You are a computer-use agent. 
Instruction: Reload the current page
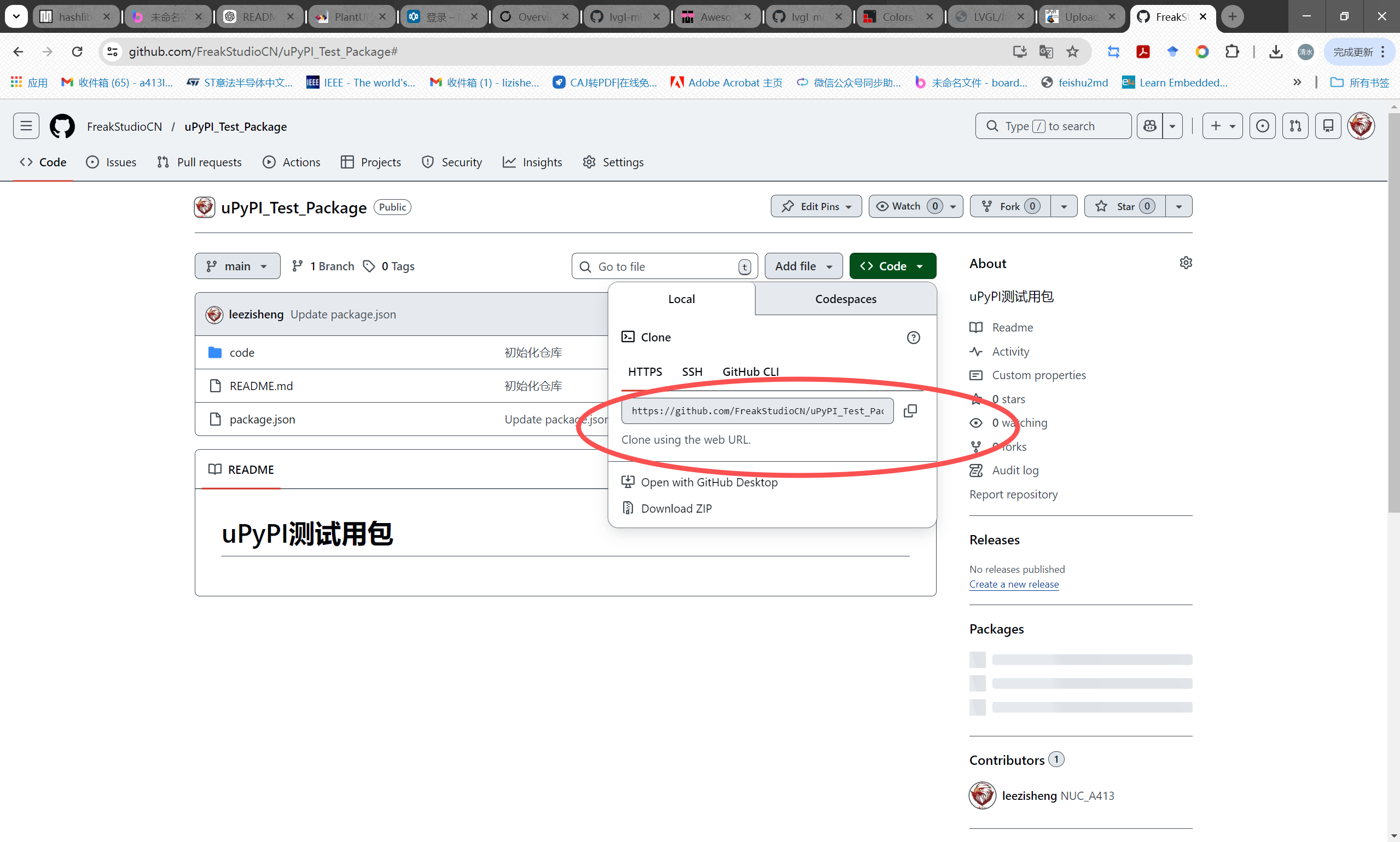(77, 51)
